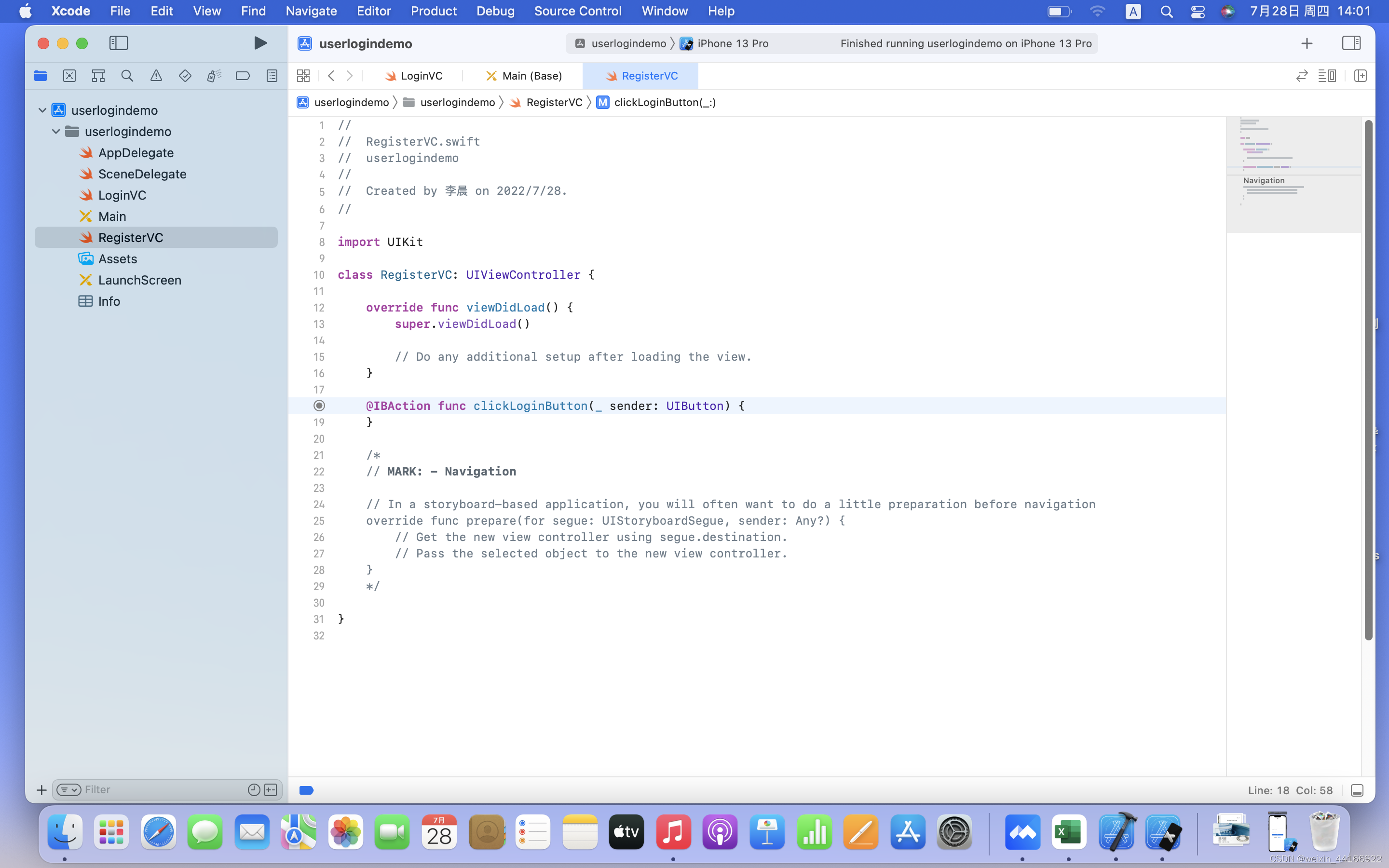Open the Report navigator icon

pos(272,76)
